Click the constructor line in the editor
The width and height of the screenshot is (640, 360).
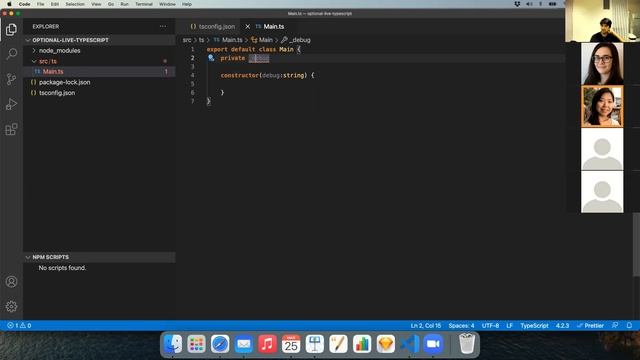[267, 76]
